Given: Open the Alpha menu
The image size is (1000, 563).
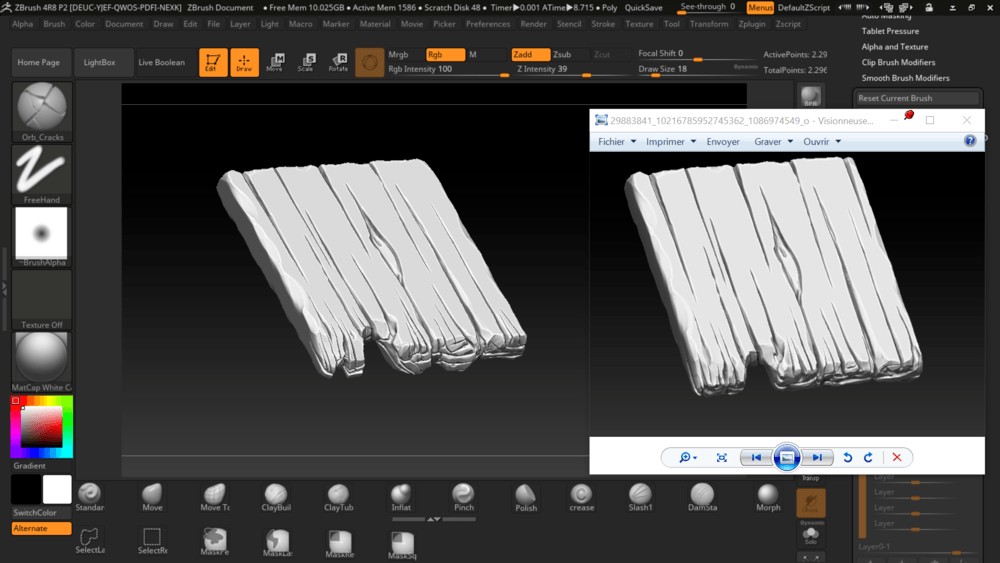Looking at the screenshot, I should [22, 24].
